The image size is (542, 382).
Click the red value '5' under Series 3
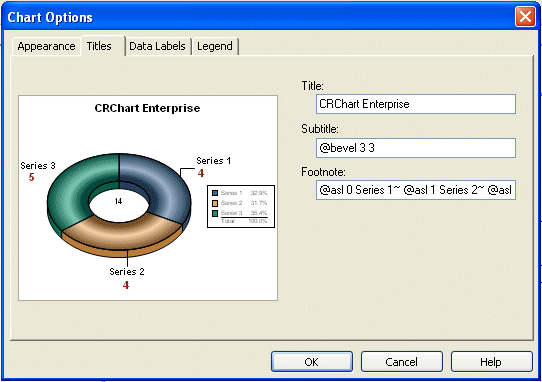tap(31, 177)
